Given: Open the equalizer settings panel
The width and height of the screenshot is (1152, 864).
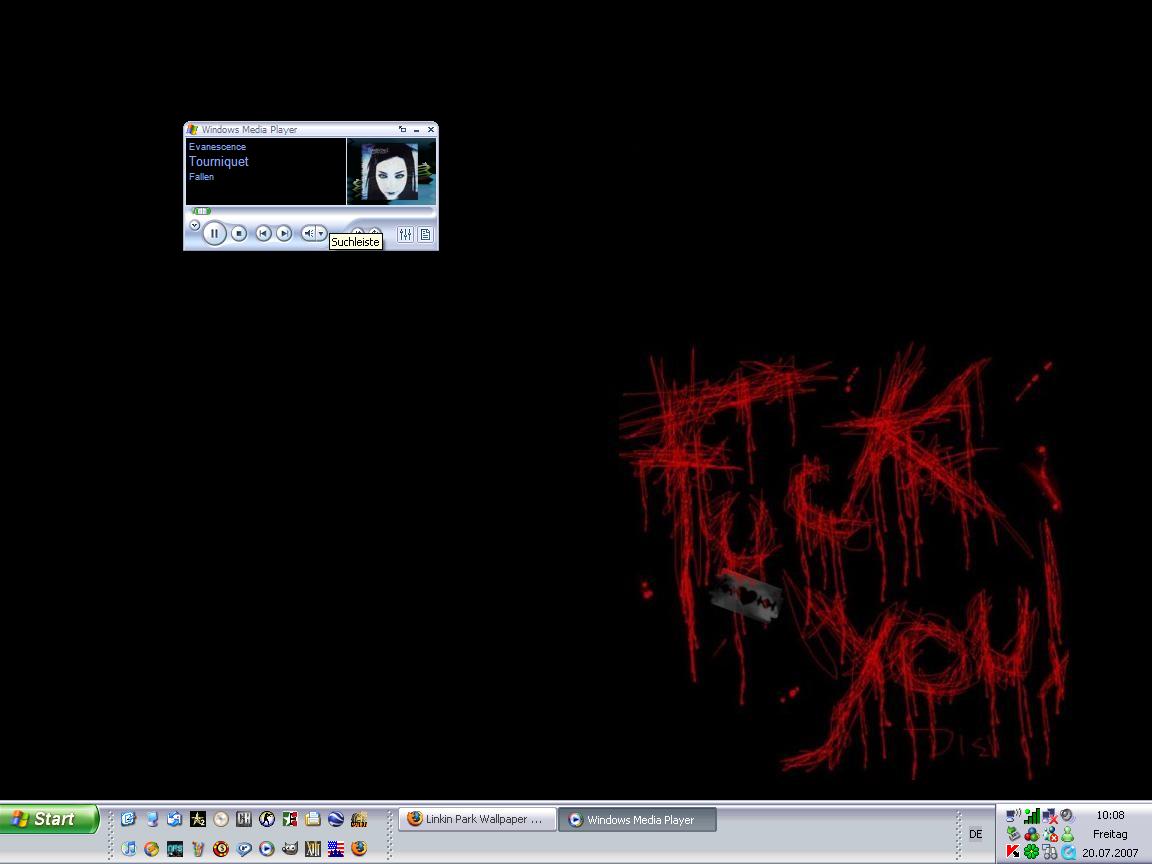Looking at the screenshot, I should point(405,234).
